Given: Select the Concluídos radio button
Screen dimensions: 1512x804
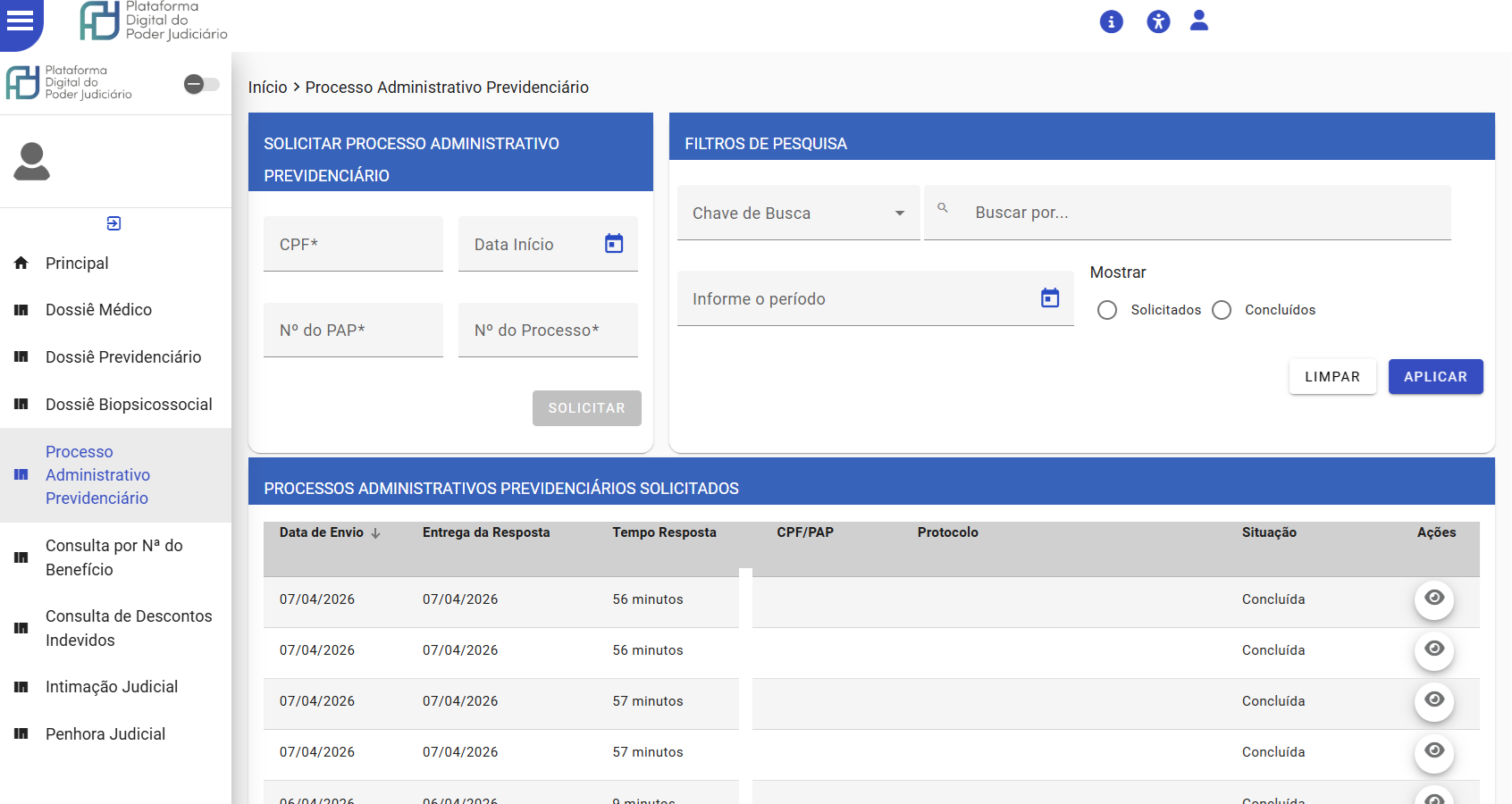Looking at the screenshot, I should pyautogui.click(x=1222, y=310).
